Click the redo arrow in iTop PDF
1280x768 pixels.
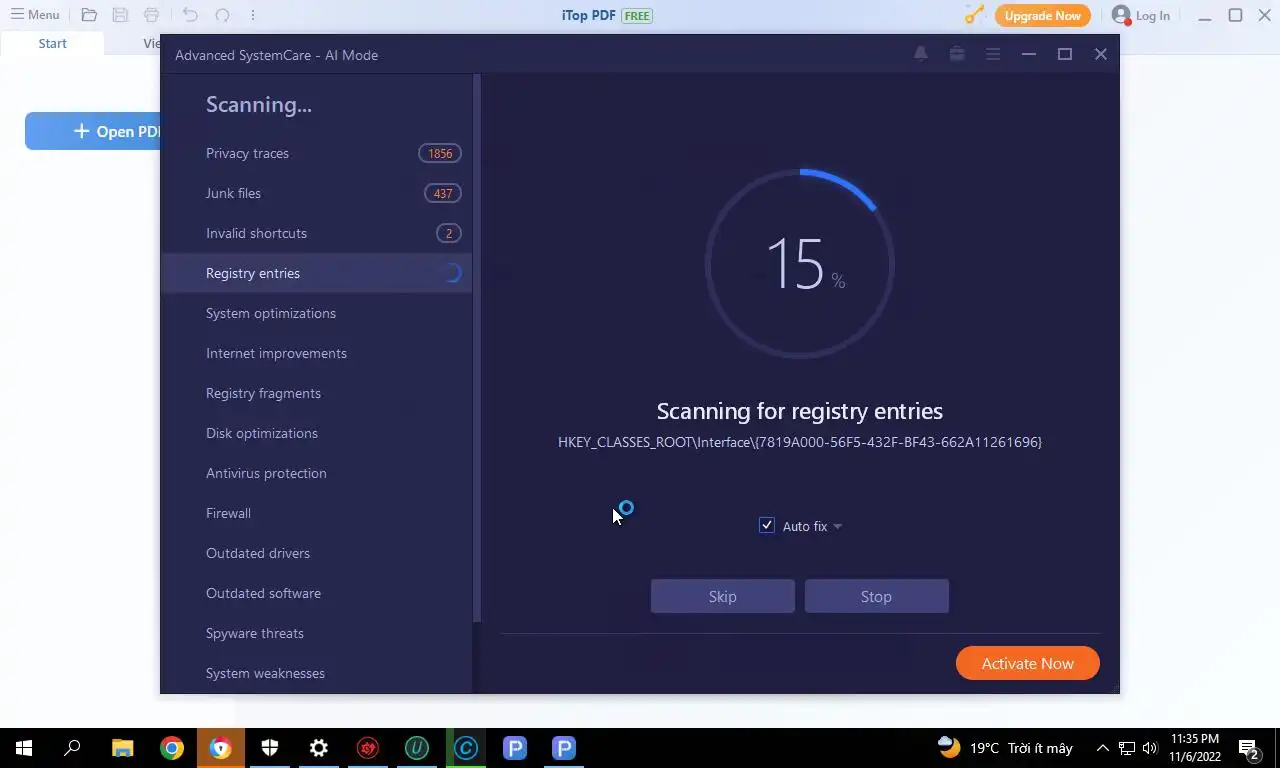222,15
